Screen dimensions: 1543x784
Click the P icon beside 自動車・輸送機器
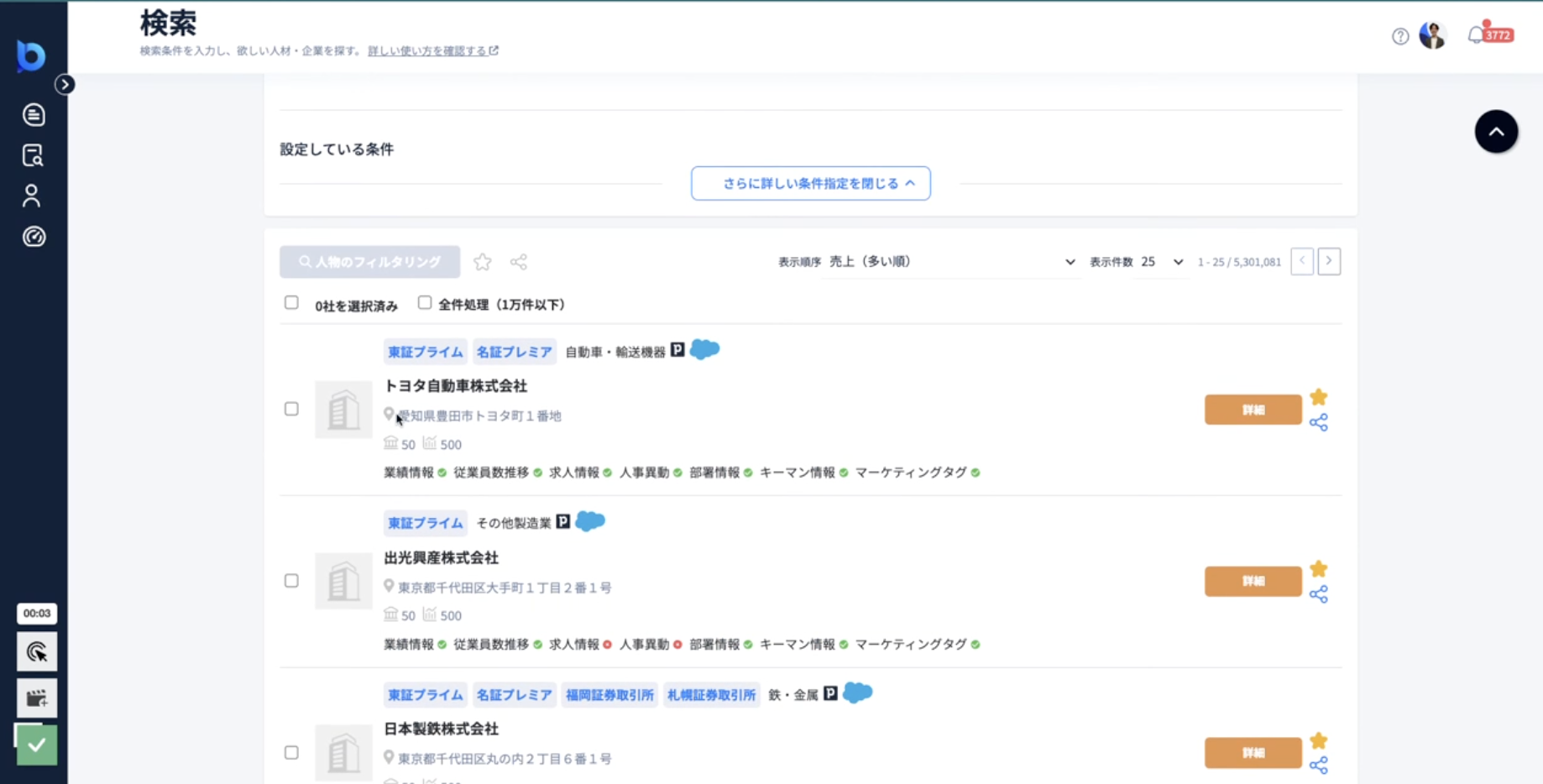click(677, 350)
